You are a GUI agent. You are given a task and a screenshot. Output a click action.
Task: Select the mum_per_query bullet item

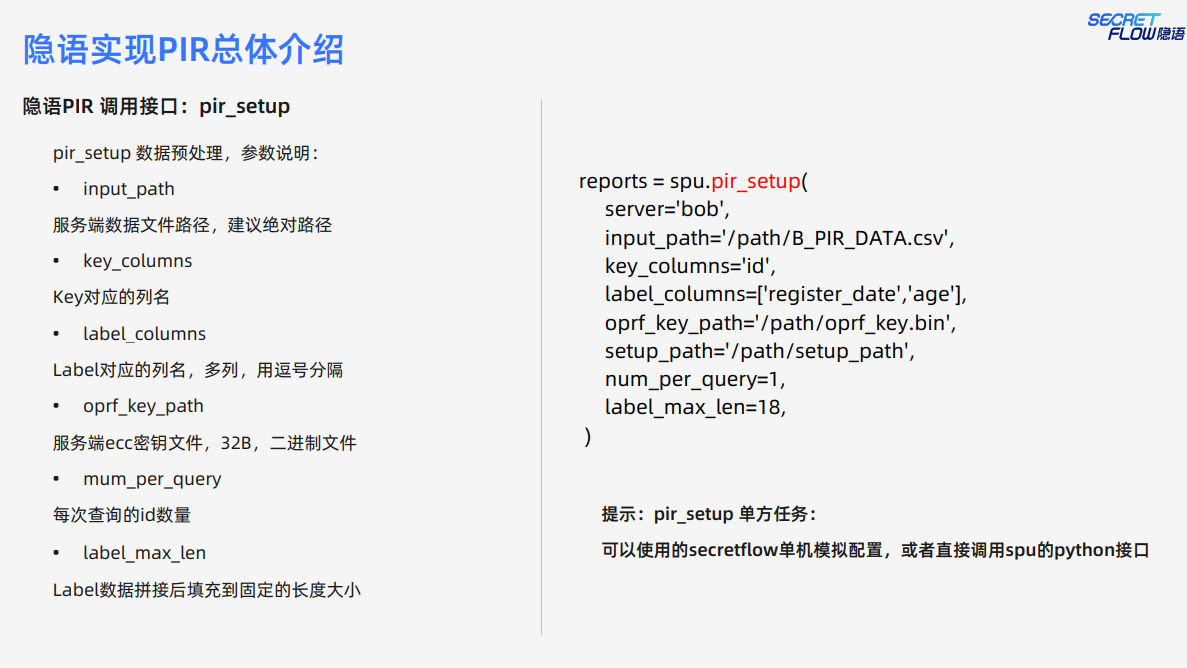[152, 479]
